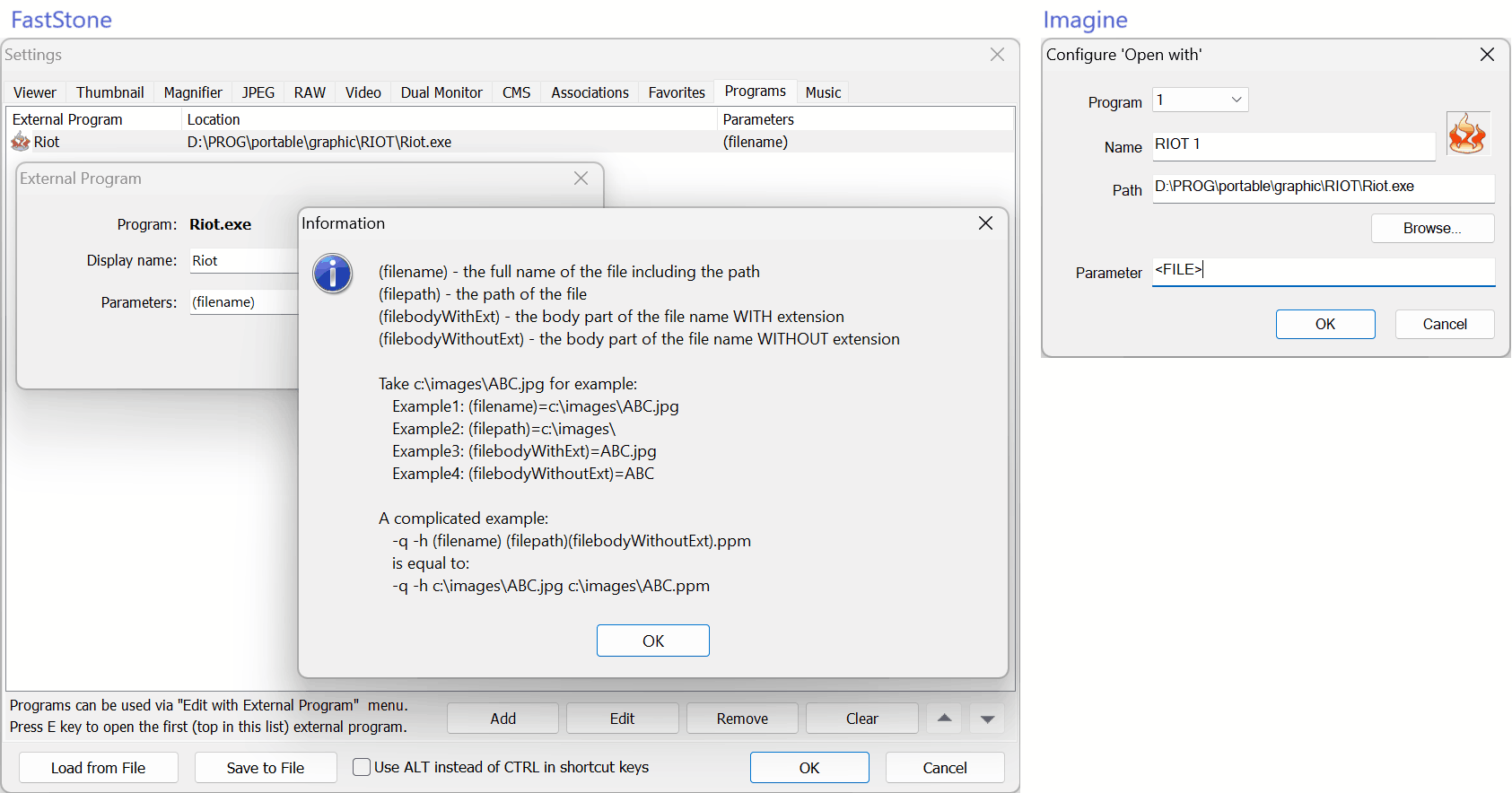Close the Information dialog

(x=985, y=223)
